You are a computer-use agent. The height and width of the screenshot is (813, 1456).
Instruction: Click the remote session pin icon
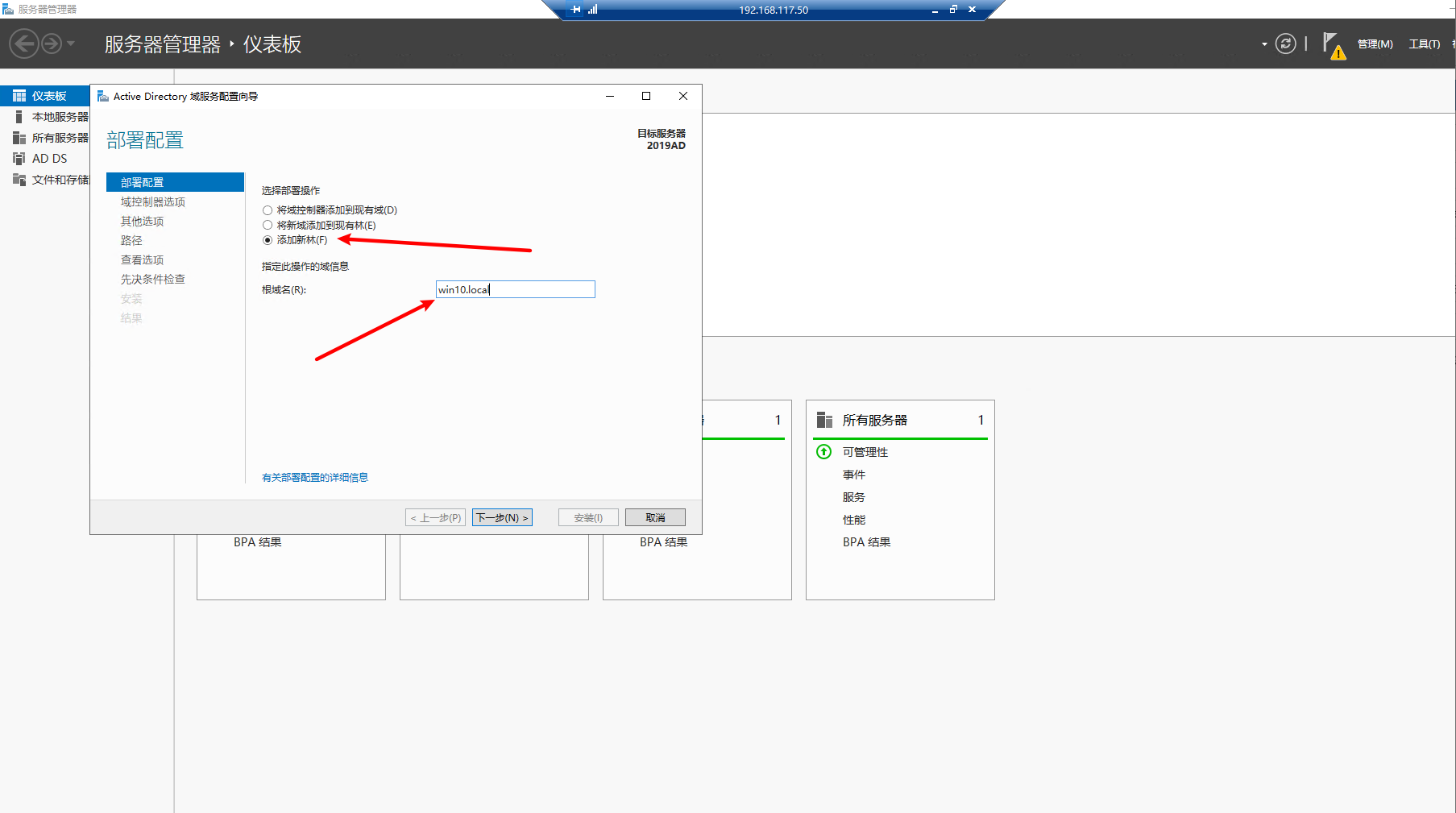(575, 10)
